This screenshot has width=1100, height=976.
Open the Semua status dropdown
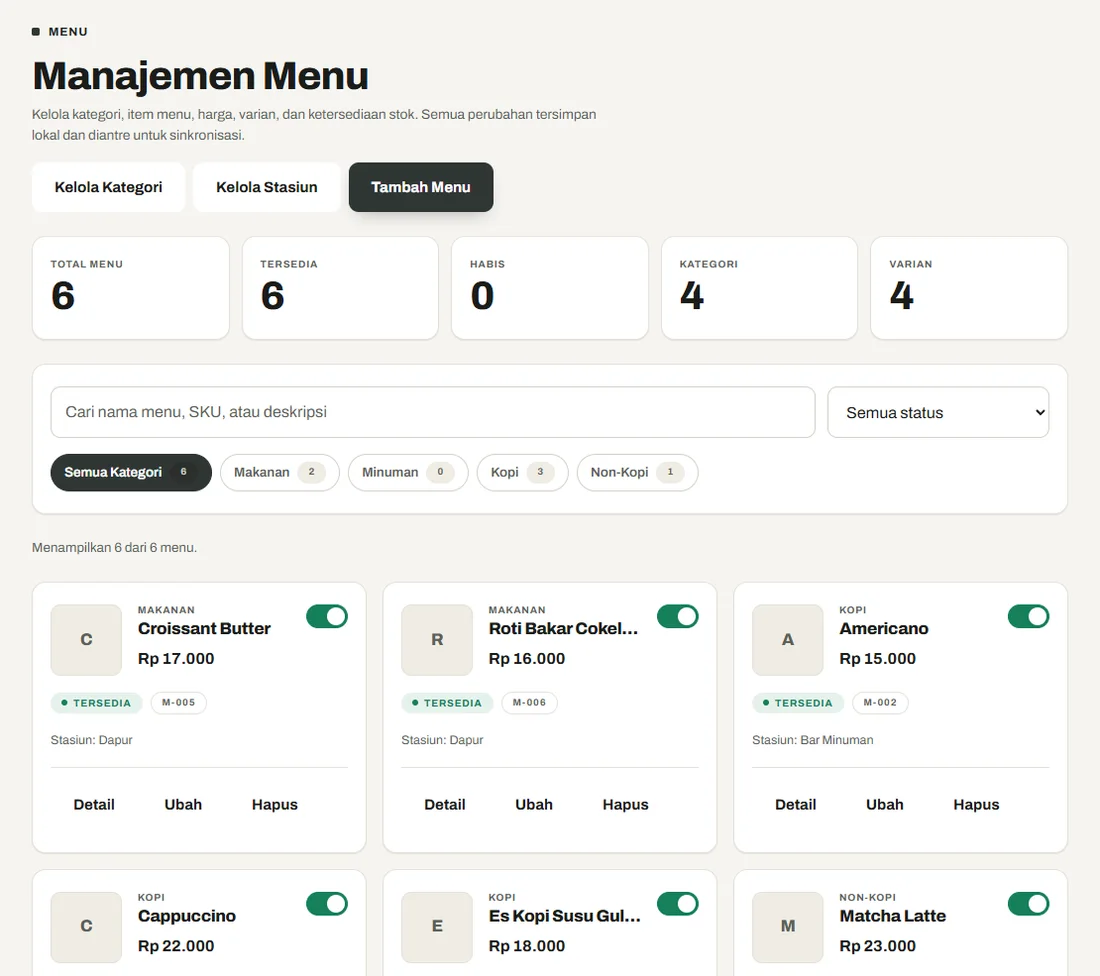click(938, 413)
